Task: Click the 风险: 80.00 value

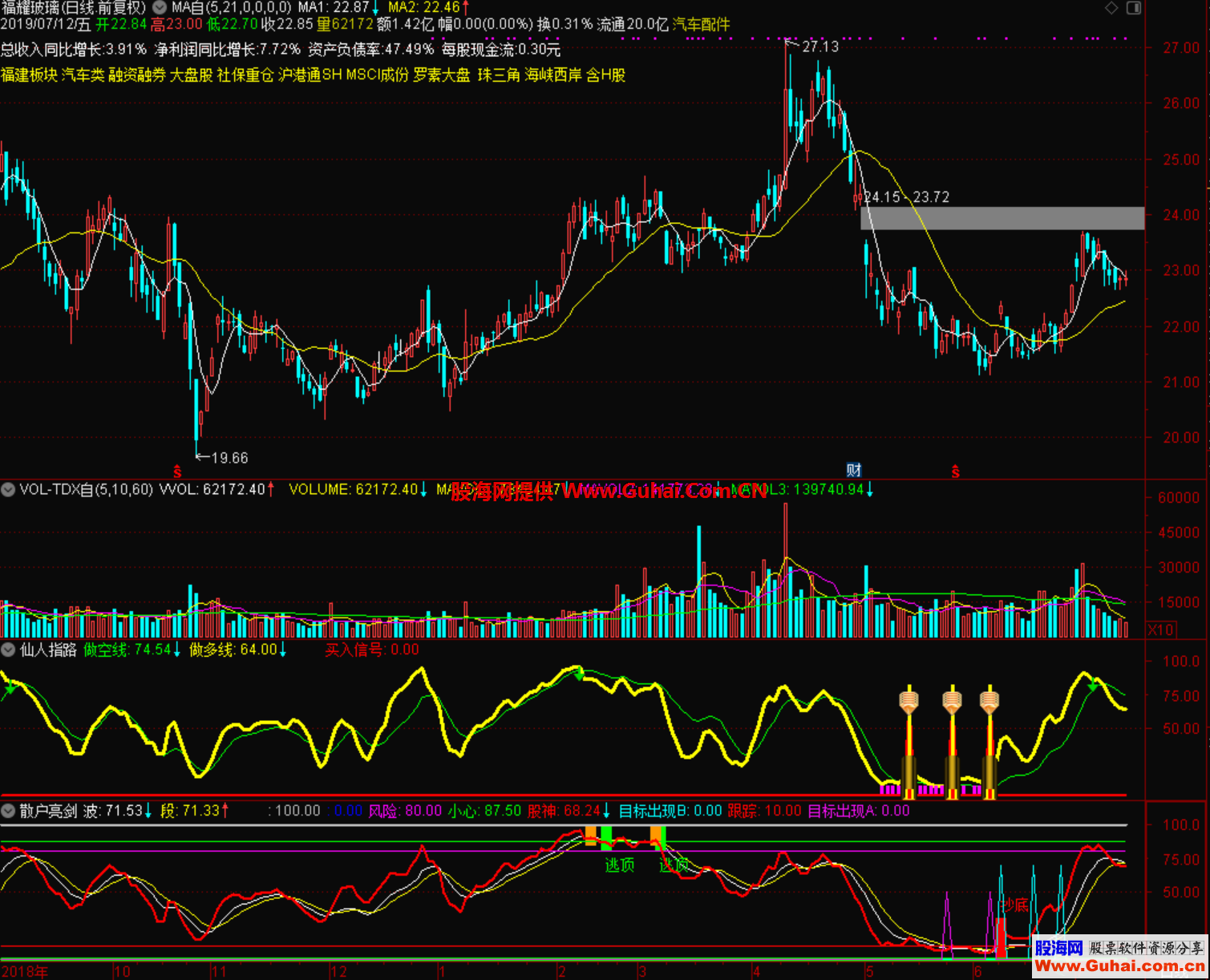Action: (405, 811)
